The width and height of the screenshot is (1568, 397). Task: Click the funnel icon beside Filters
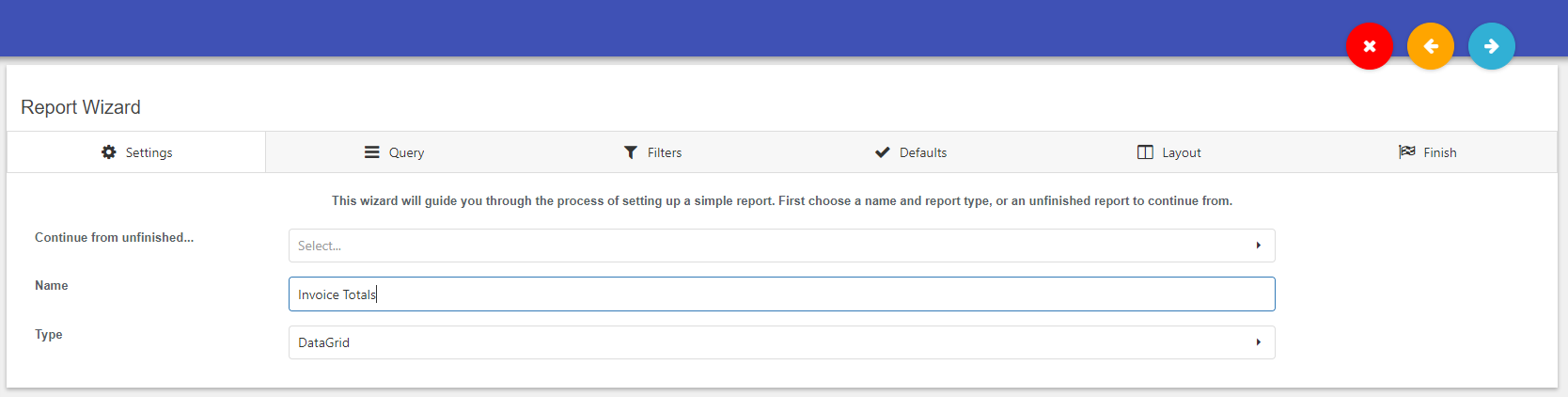[631, 152]
